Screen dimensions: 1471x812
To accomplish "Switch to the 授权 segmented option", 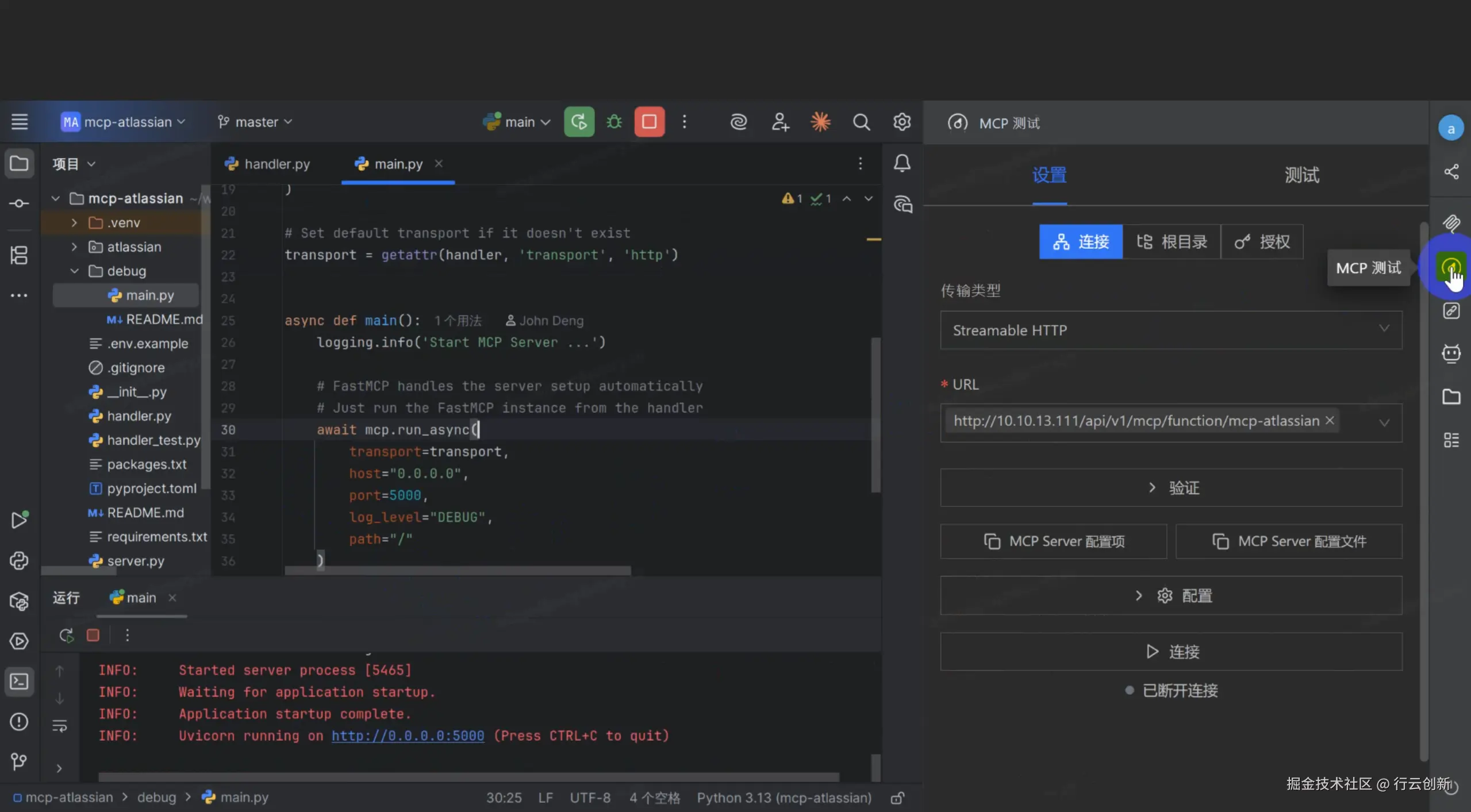I will click(x=1262, y=242).
